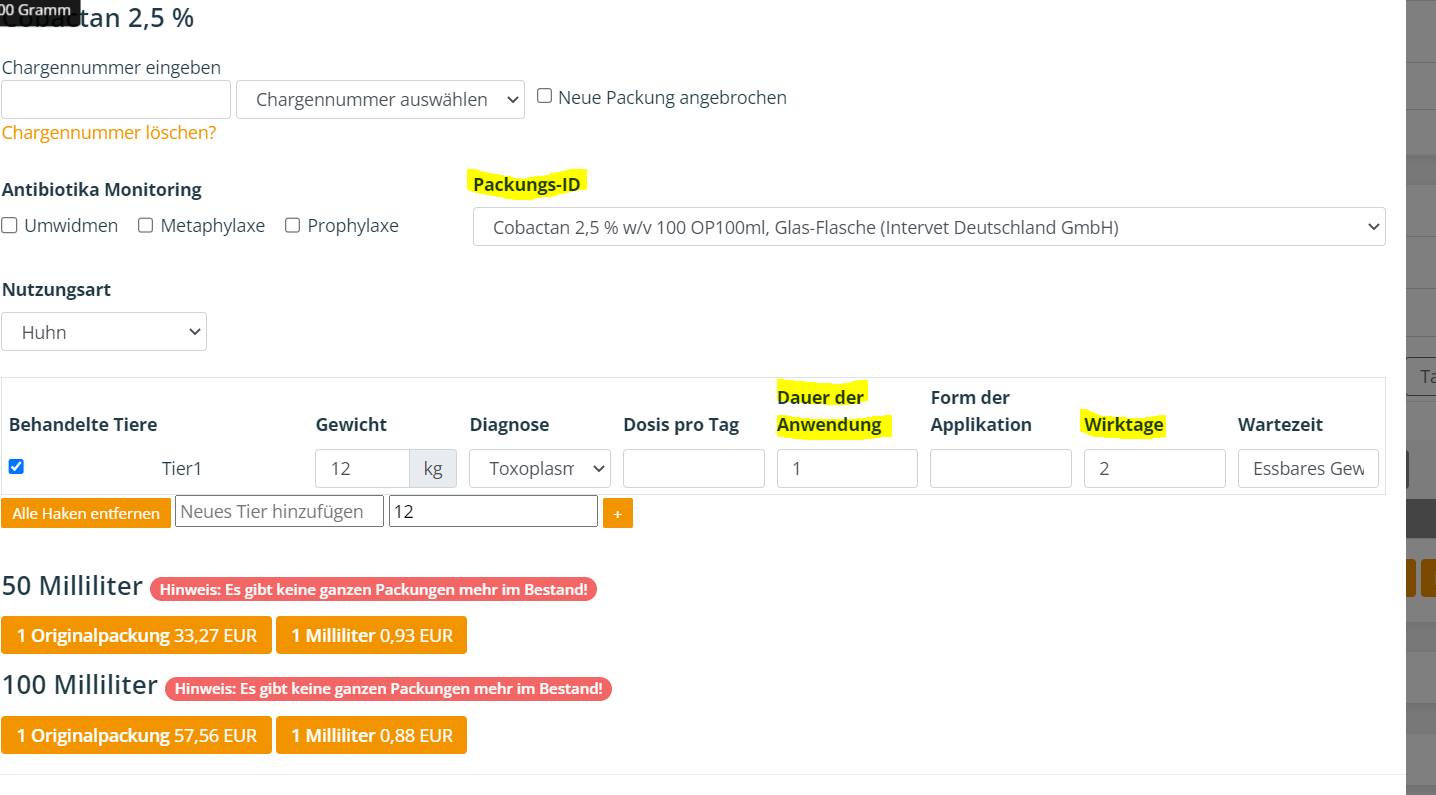Screen dimensions: 1436x795
Task: Click the Wartezeit column header
Action: click(1280, 424)
